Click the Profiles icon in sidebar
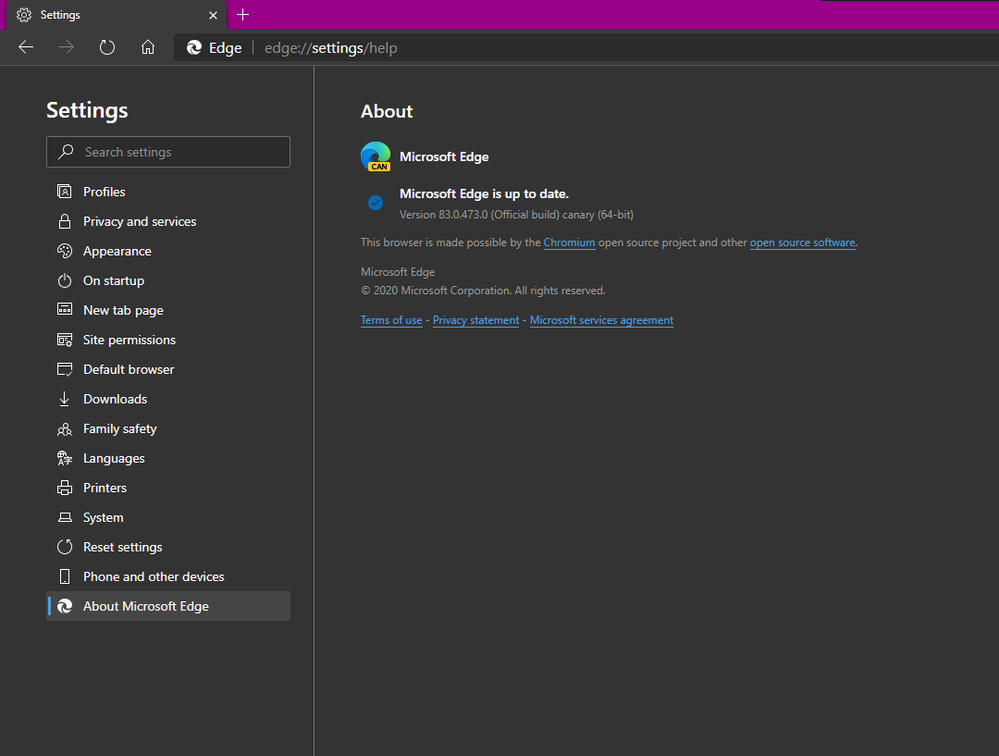 coord(64,192)
